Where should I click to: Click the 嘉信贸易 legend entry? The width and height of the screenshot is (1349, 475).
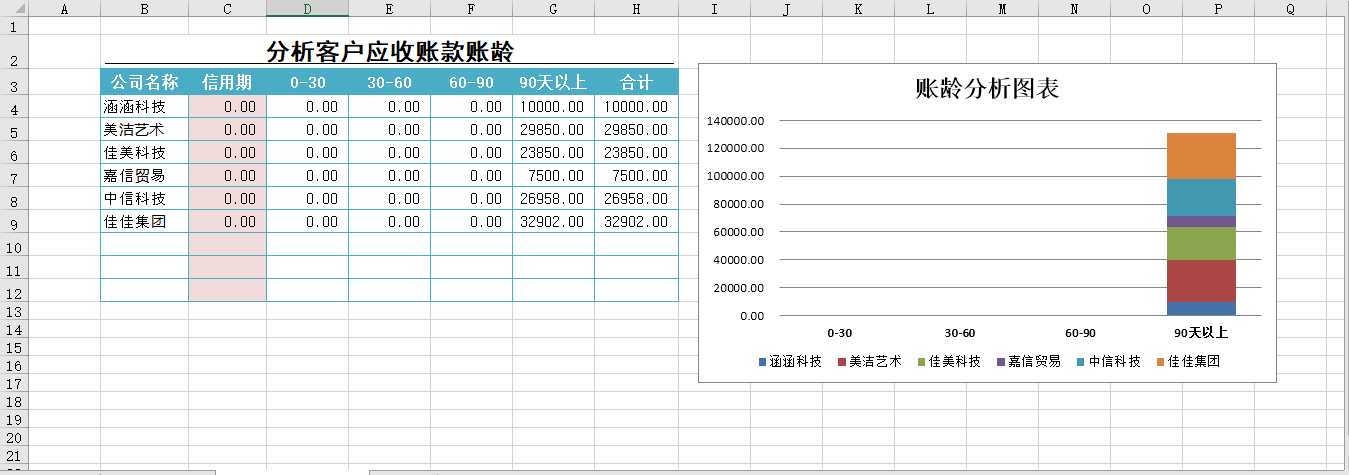click(x=1034, y=362)
